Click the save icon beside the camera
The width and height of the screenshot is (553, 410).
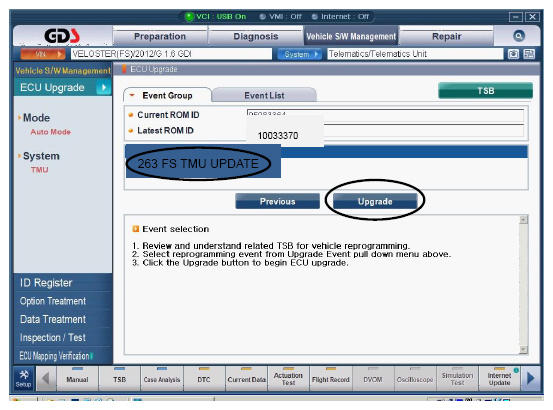tap(529, 54)
